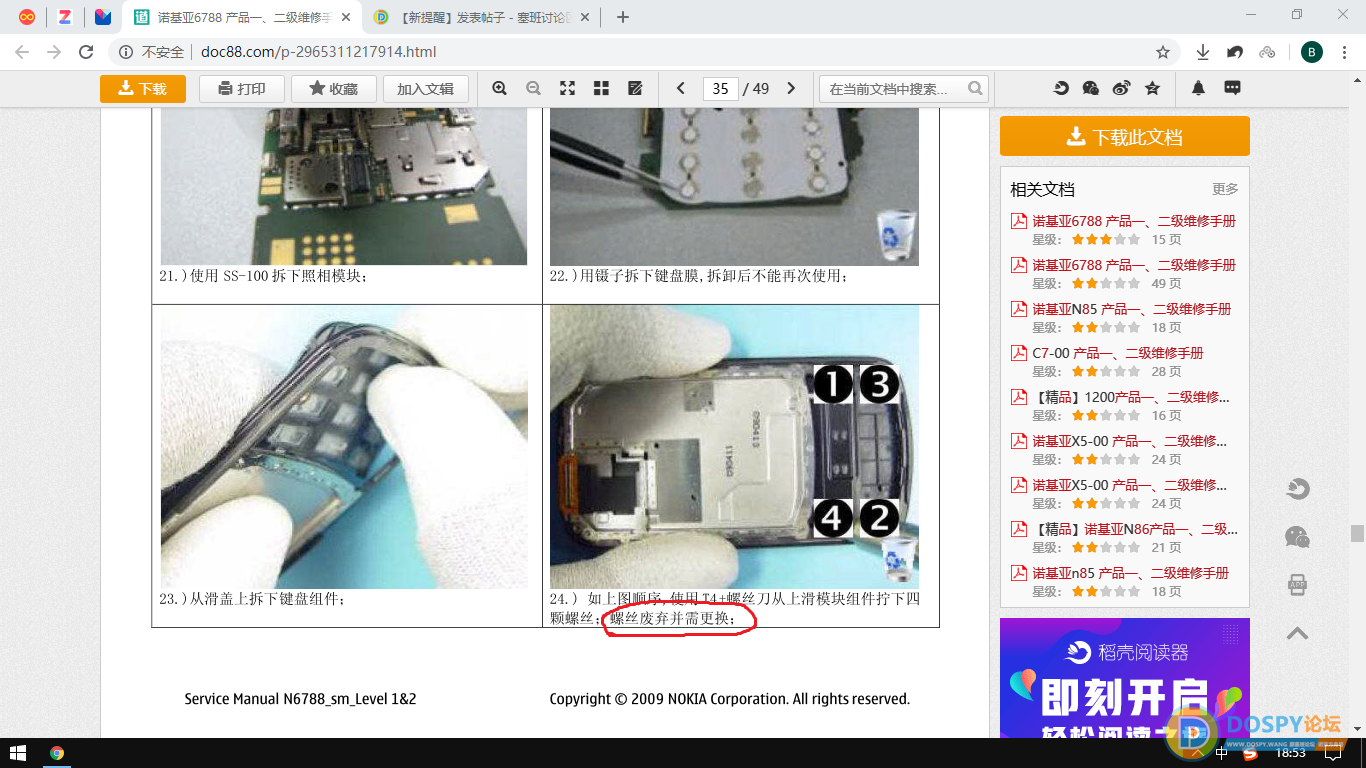Open Chrome three-dot menu
1366x768 pixels.
tap(1344, 52)
